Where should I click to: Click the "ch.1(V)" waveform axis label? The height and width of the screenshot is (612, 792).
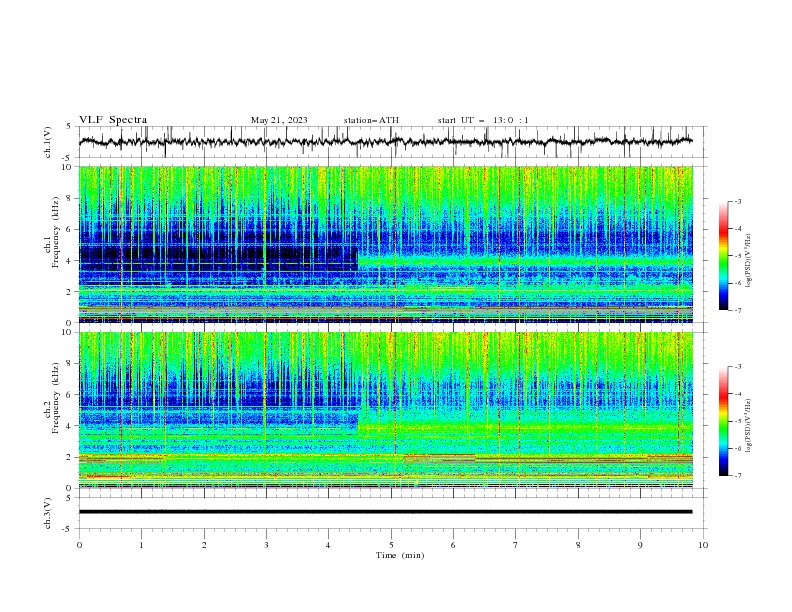point(48,142)
